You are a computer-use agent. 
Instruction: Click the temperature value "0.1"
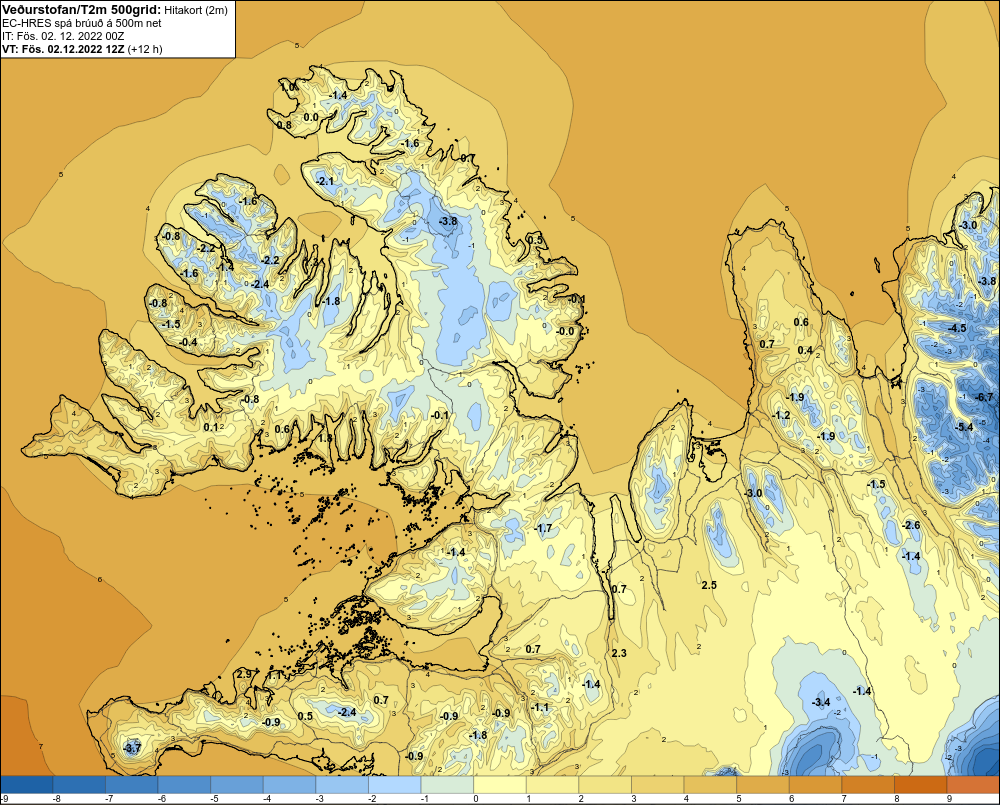[210, 427]
